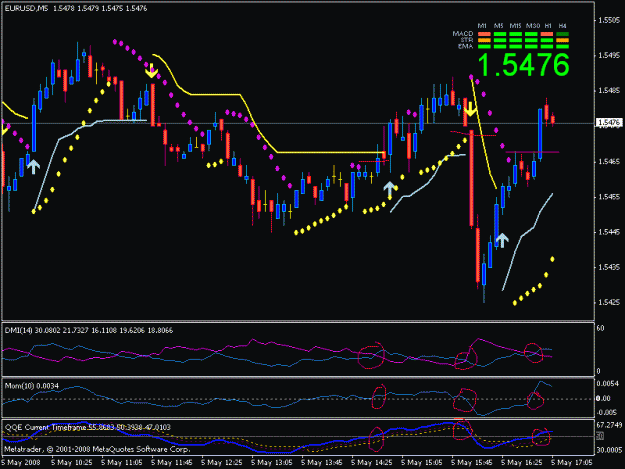The height and width of the screenshot is (469, 625).
Task: Click the yellow down arrow signal near 11:45
Action: pyautogui.click(x=151, y=71)
